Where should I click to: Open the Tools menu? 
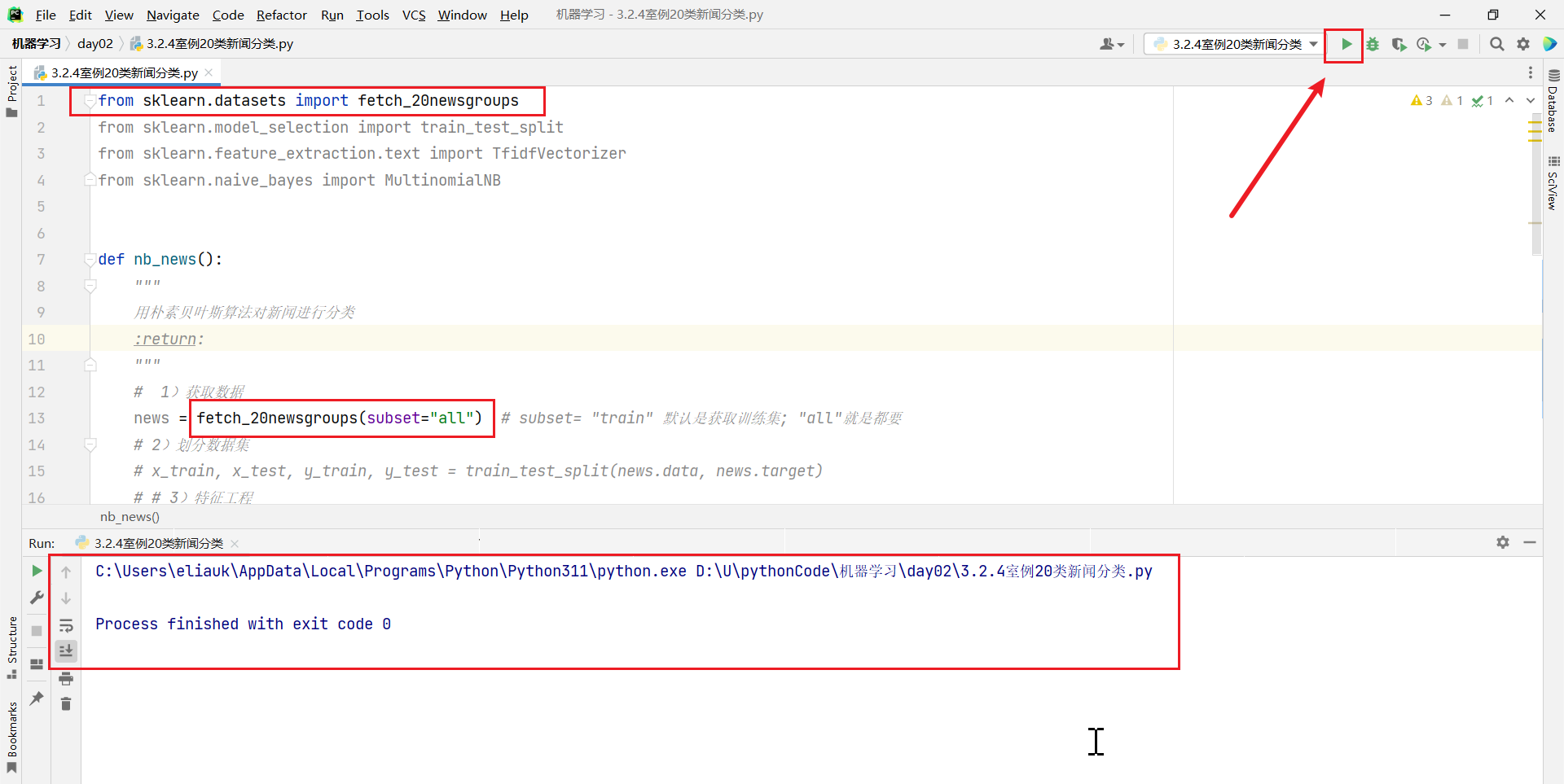(x=372, y=15)
